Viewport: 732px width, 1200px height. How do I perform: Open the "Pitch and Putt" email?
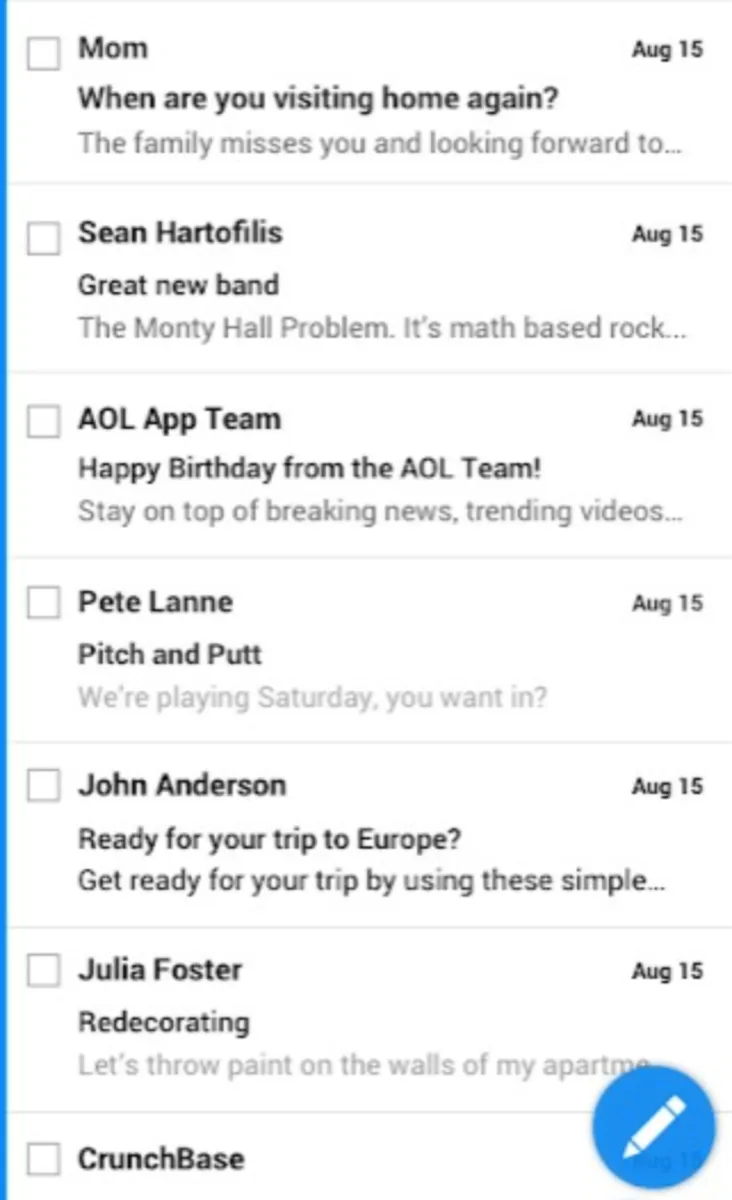(170, 654)
